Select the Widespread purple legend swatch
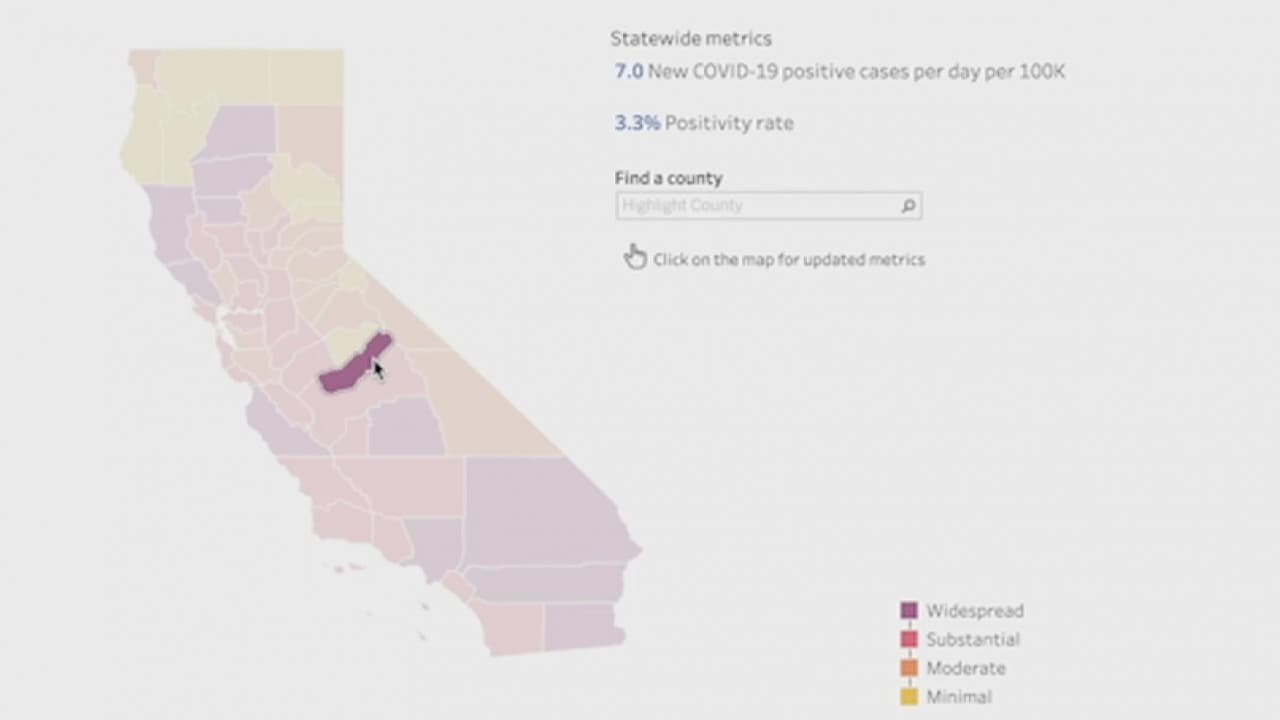This screenshot has height=720, width=1280. point(909,610)
